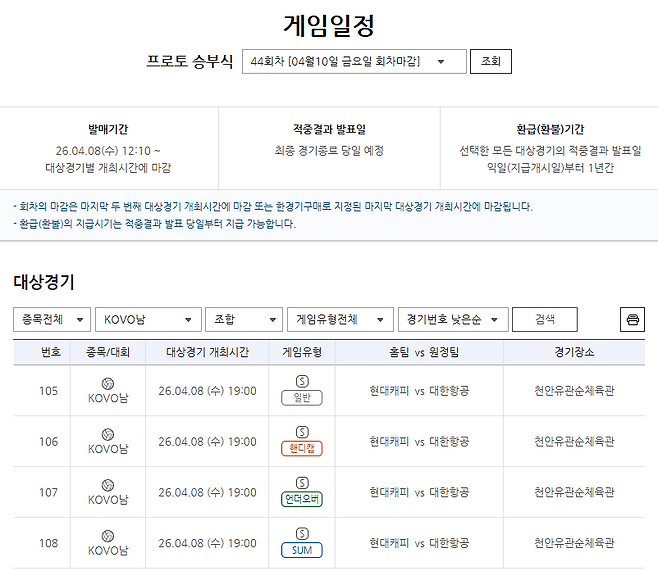Open the 44회차 round selector dropdown
Image resolution: width=658 pixels, height=571 pixels.
coord(354,62)
